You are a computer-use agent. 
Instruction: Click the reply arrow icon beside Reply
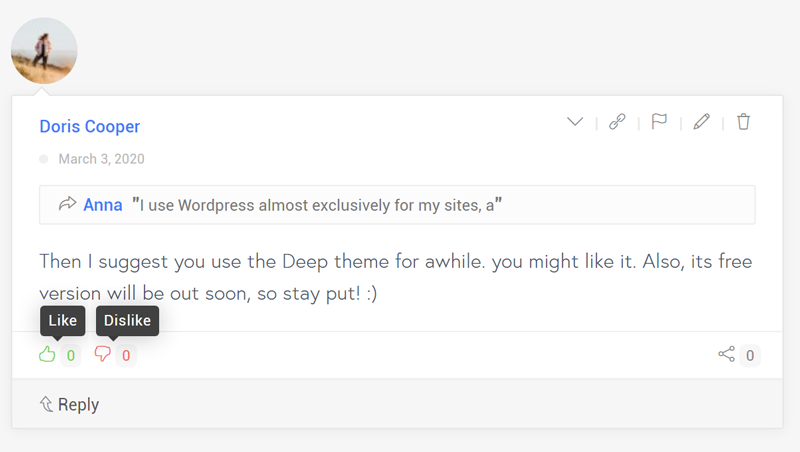coord(46,404)
